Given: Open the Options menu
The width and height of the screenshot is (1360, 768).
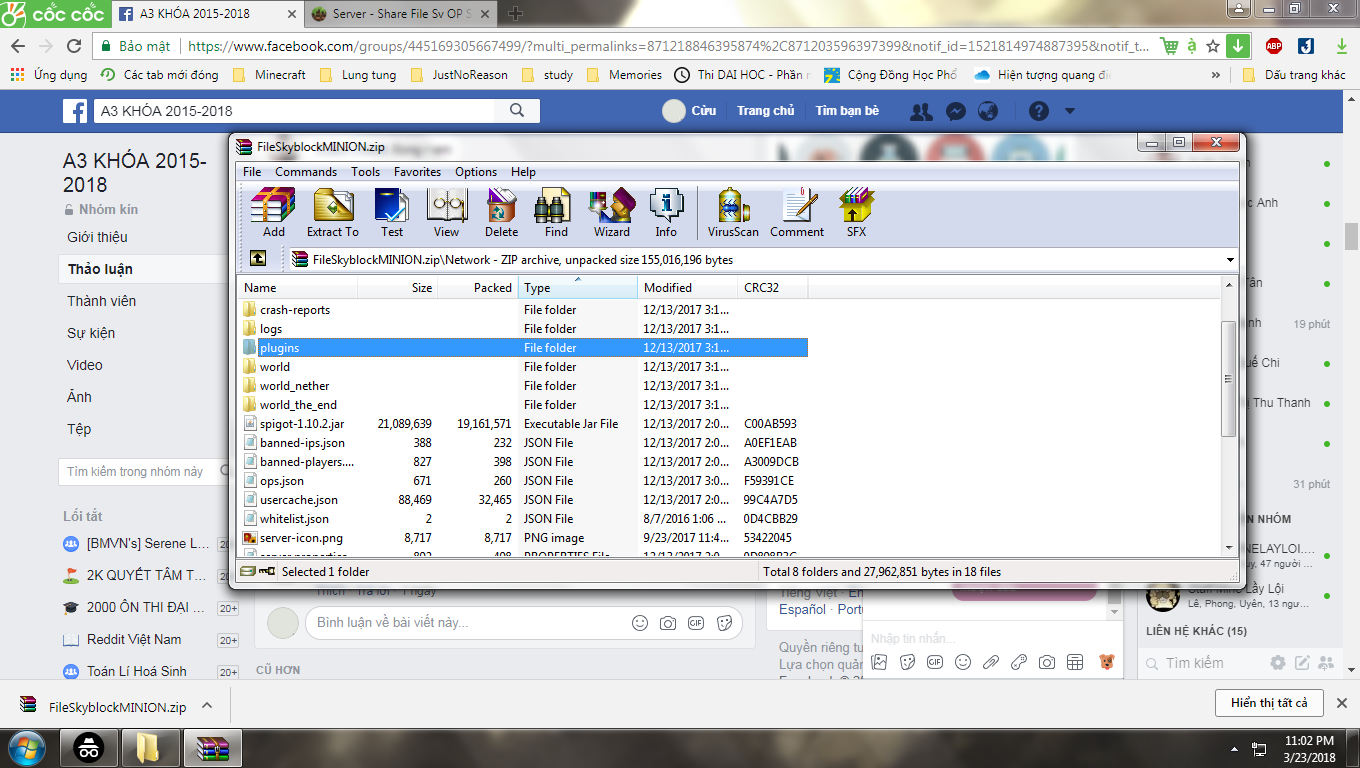Looking at the screenshot, I should (x=476, y=172).
